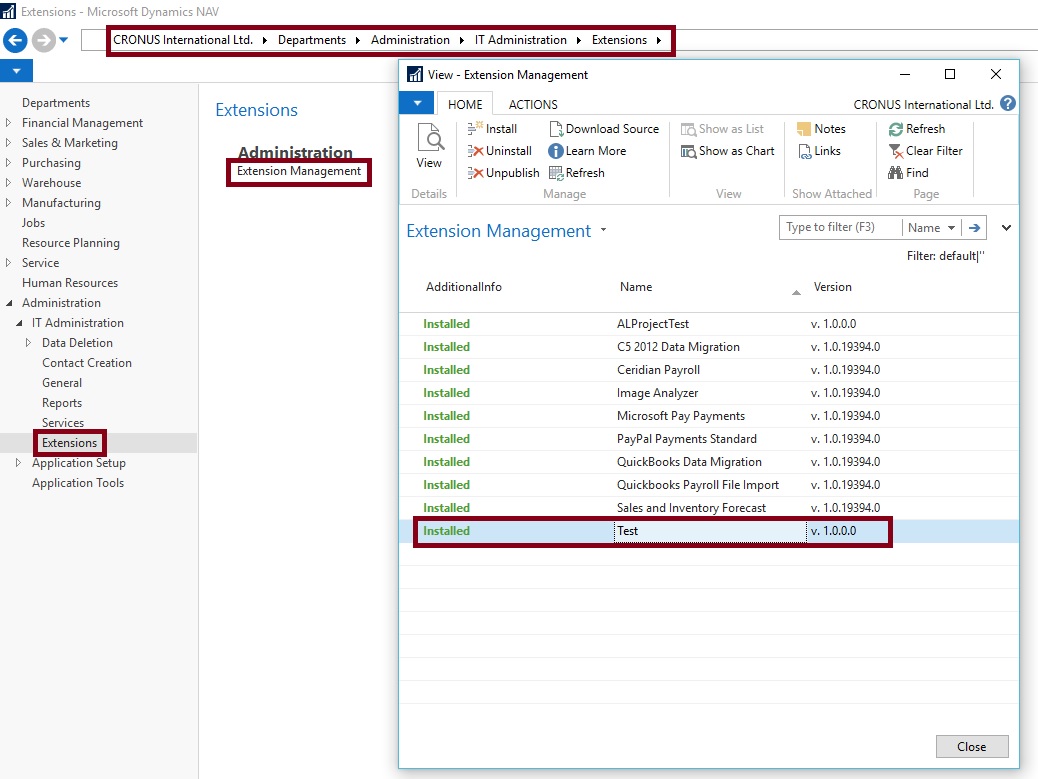Click the Clear Filter icon

pos(896,151)
